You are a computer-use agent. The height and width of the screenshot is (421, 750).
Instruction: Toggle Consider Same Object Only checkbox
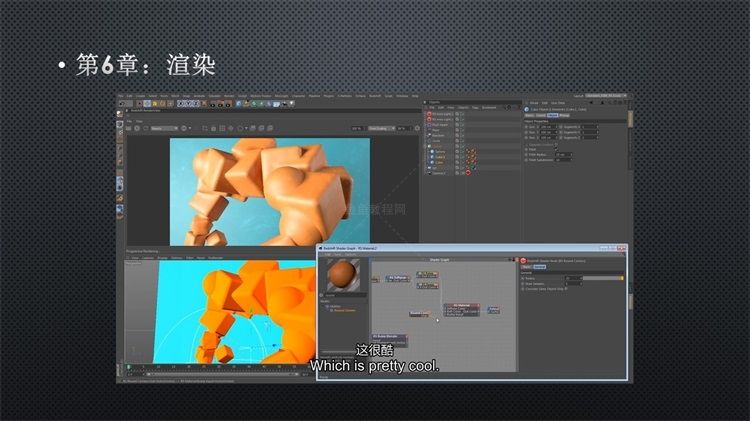pos(566,289)
